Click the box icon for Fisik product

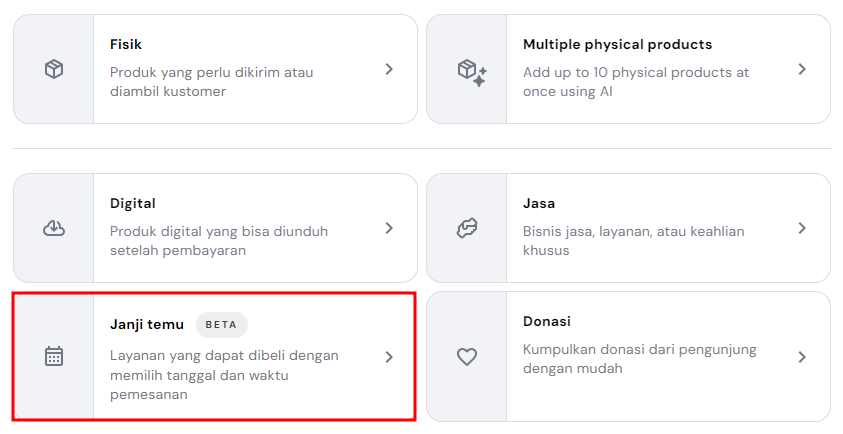coord(54,69)
